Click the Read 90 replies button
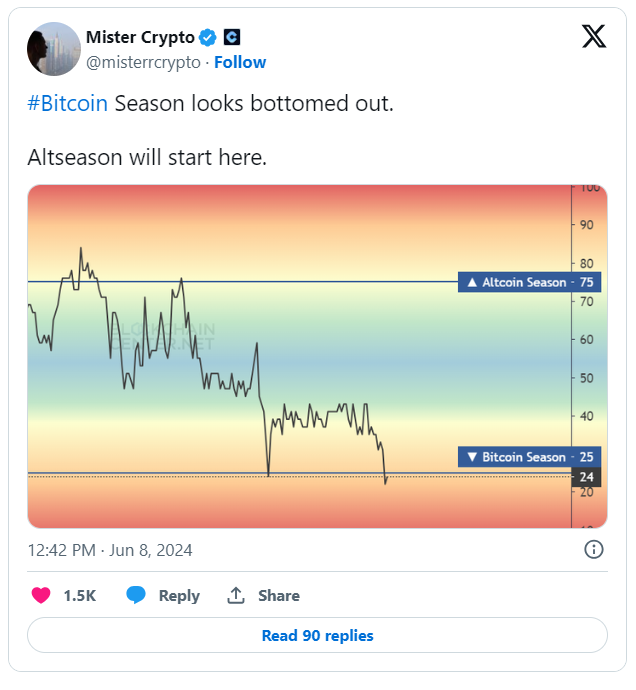This screenshot has height=690, width=636. pos(317,635)
